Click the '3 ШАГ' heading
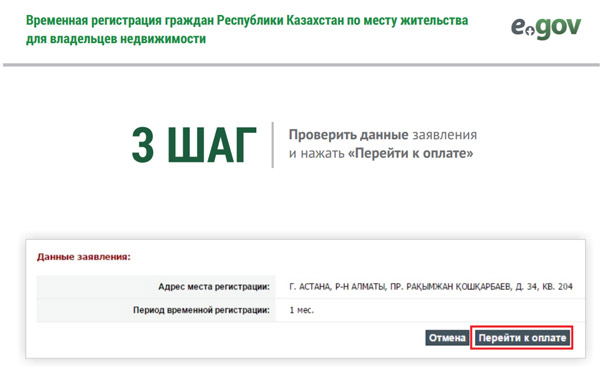The height and width of the screenshot is (381, 600). coord(194,145)
